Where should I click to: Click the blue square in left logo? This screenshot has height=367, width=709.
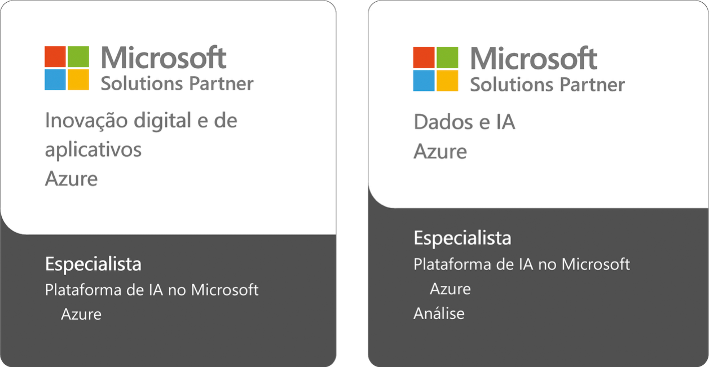(55, 80)
